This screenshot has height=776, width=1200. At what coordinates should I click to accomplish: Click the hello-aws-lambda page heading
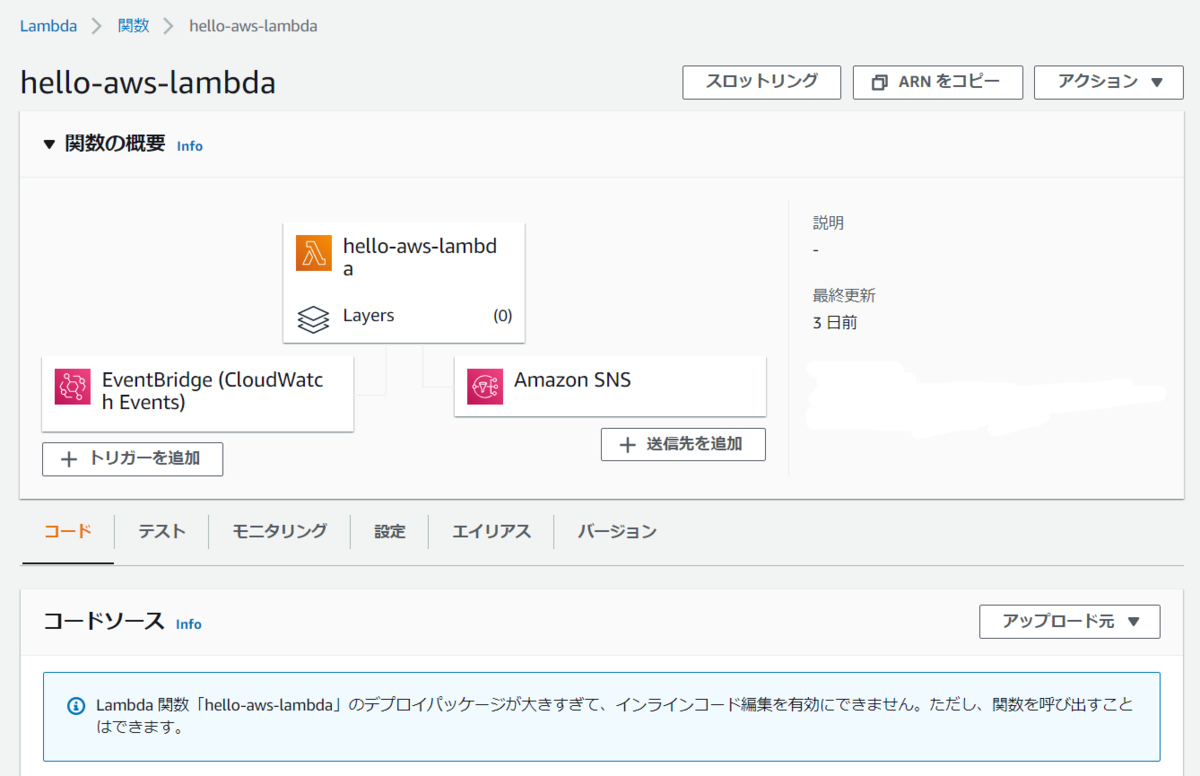148,83
